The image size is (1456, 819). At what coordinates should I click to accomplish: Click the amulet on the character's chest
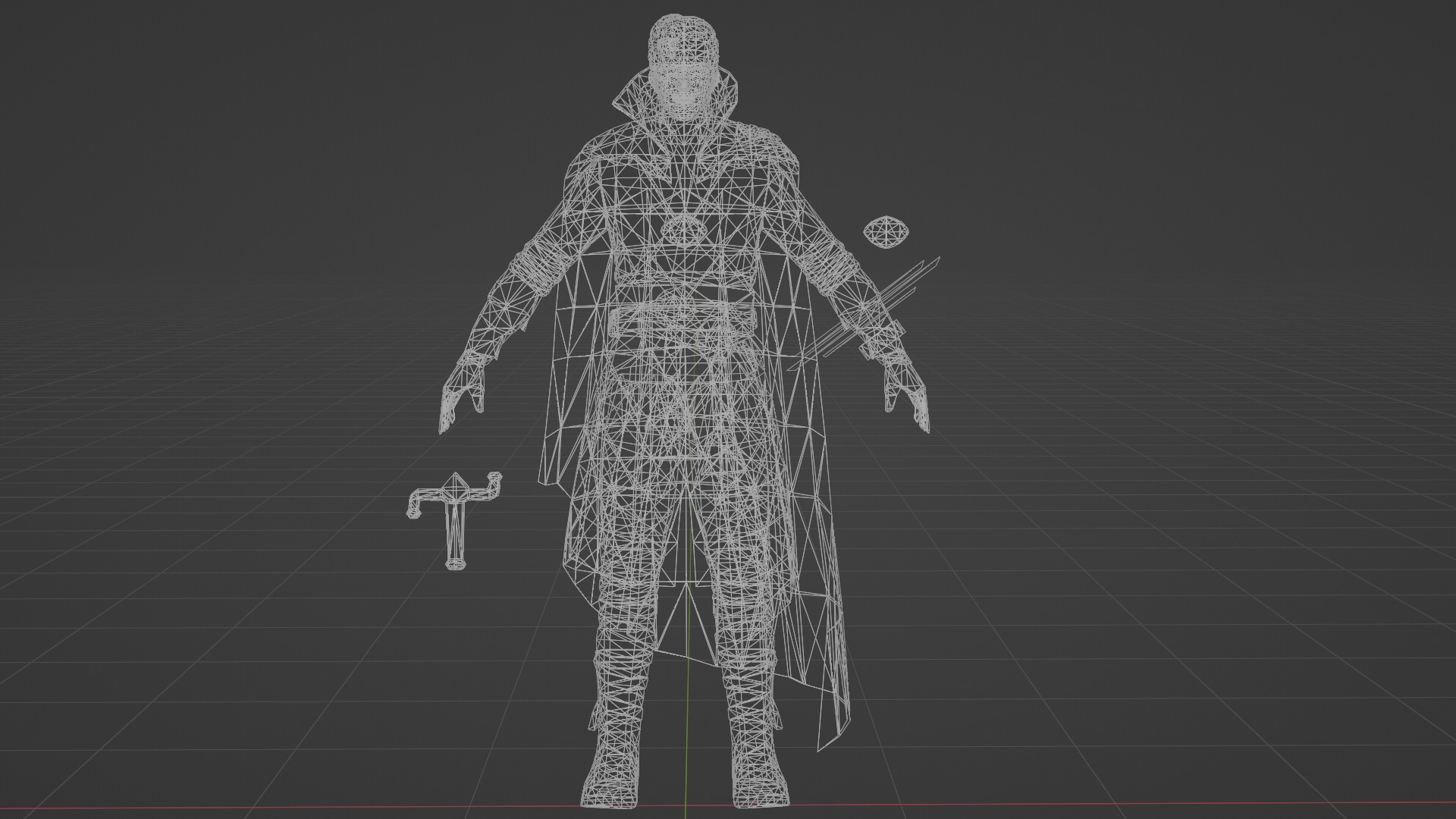coord(683,230)
